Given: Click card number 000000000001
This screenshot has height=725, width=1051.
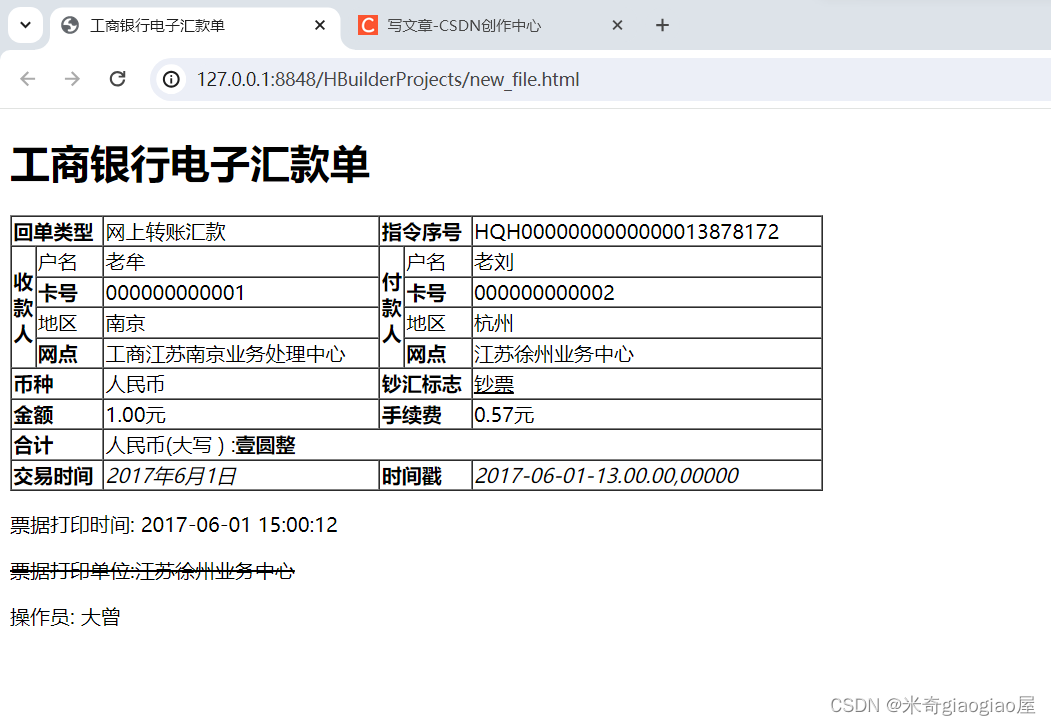Looking at the screenshot, I should [241, 293].
